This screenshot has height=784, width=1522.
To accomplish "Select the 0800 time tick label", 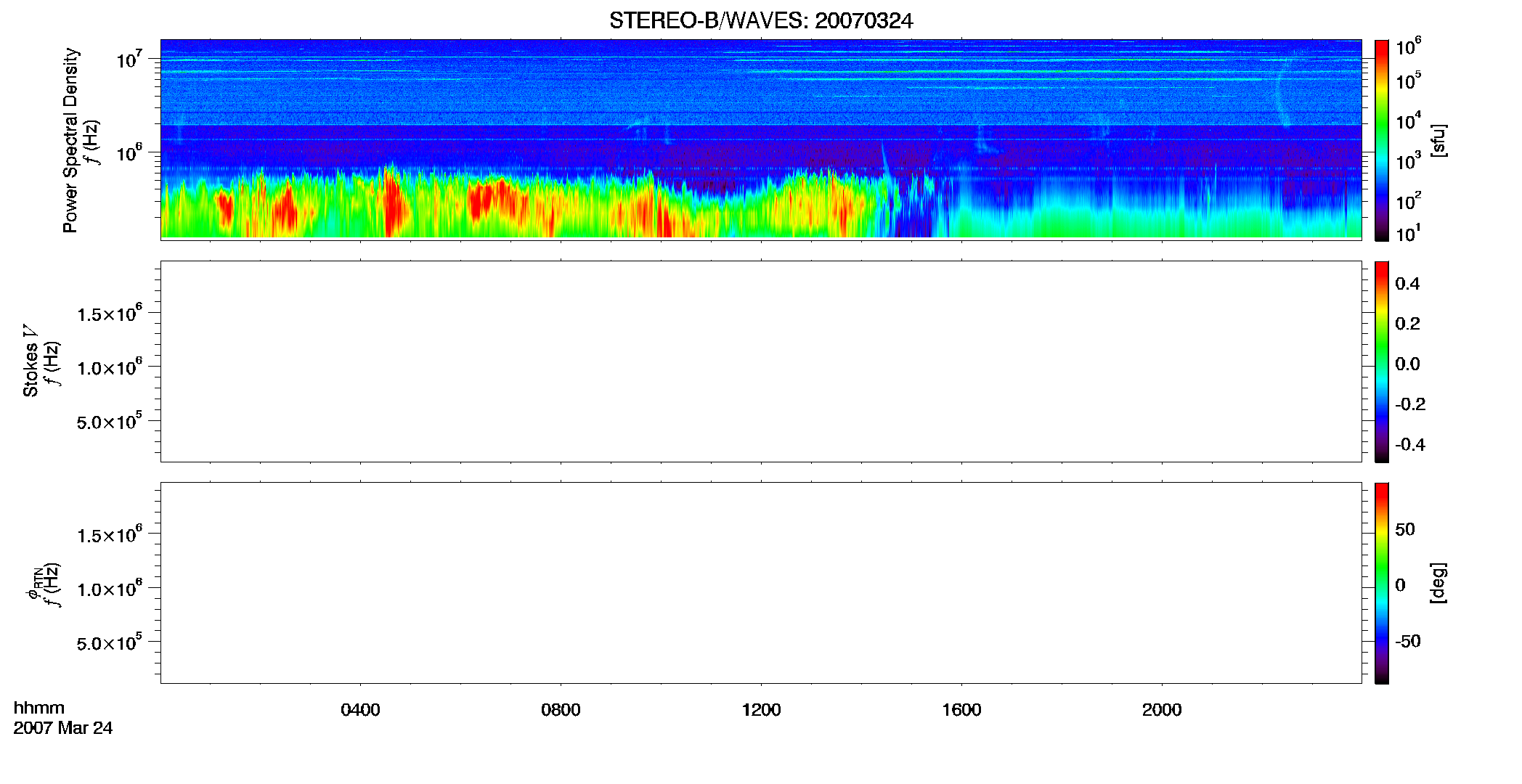I will pyautogui.click(x=561, y=710).
